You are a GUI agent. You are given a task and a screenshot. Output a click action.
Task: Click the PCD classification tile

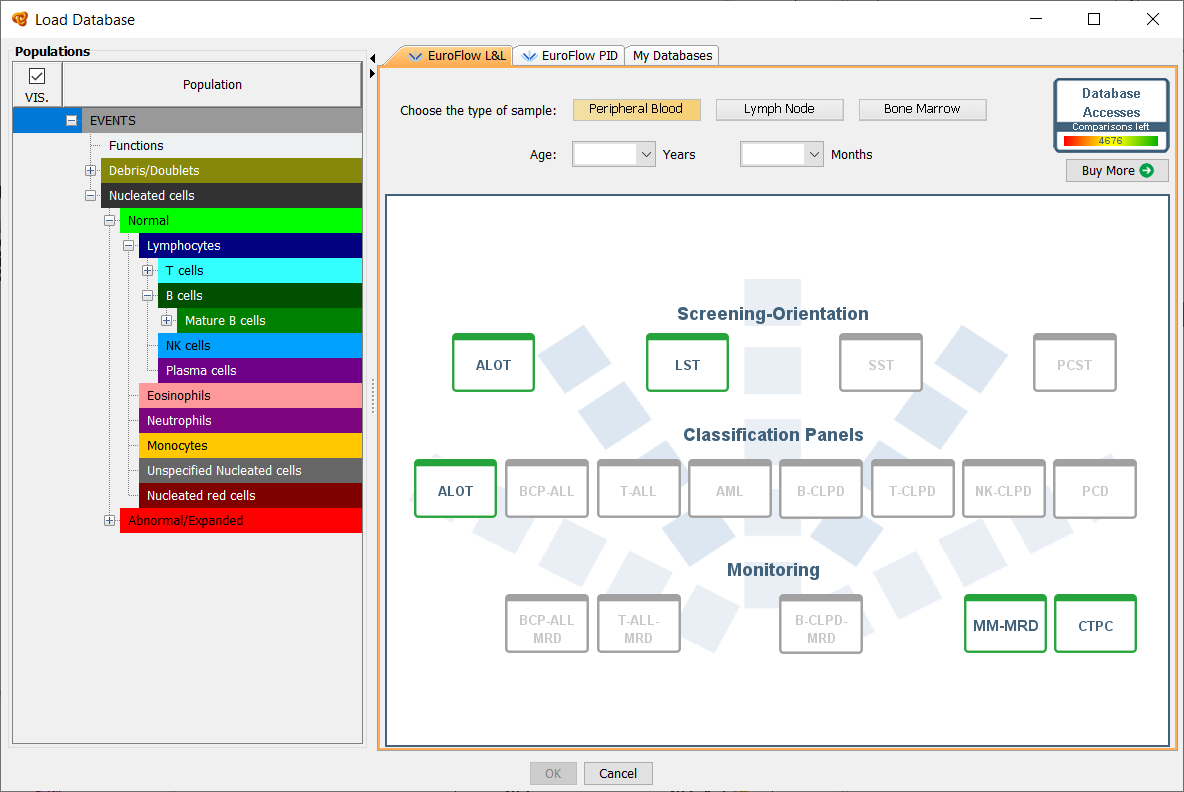coord(1095,488)
